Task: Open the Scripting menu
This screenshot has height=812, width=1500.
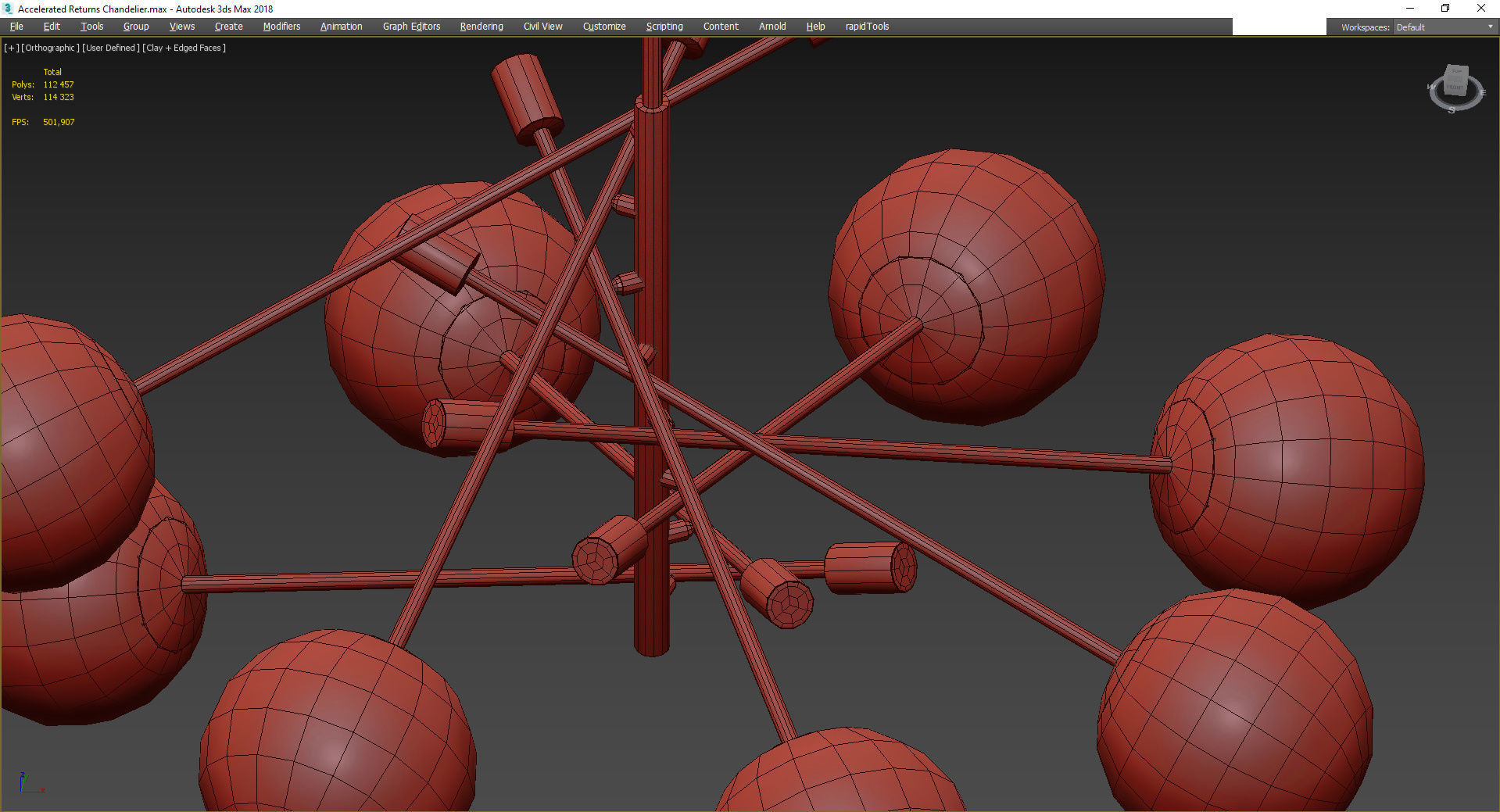Action: click(664, 27)
